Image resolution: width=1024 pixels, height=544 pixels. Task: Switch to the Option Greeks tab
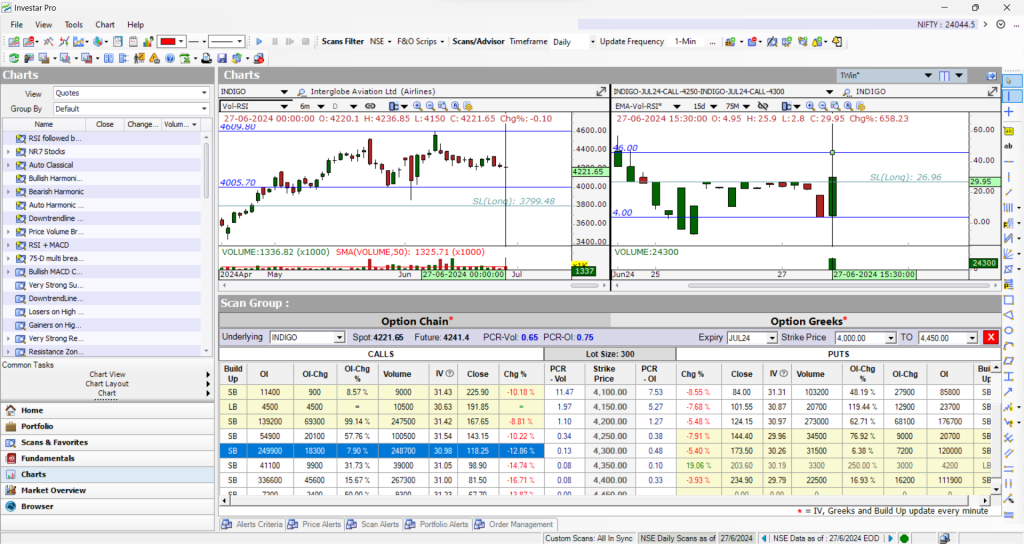point(808,321)
